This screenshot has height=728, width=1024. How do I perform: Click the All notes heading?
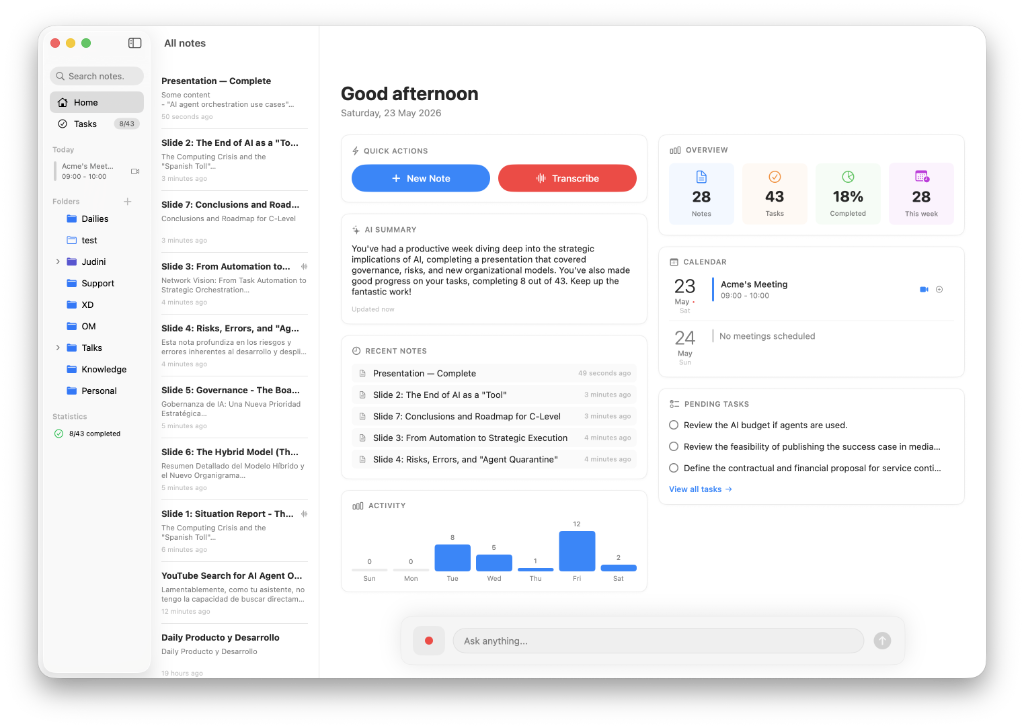point(185,43)
